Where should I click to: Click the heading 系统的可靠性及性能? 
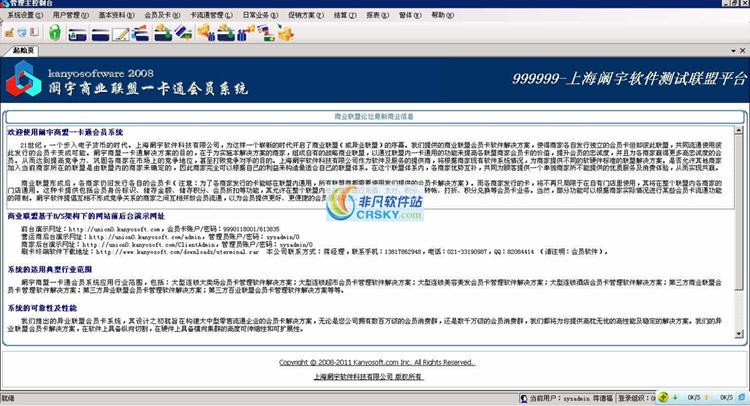tap(42, 308)
